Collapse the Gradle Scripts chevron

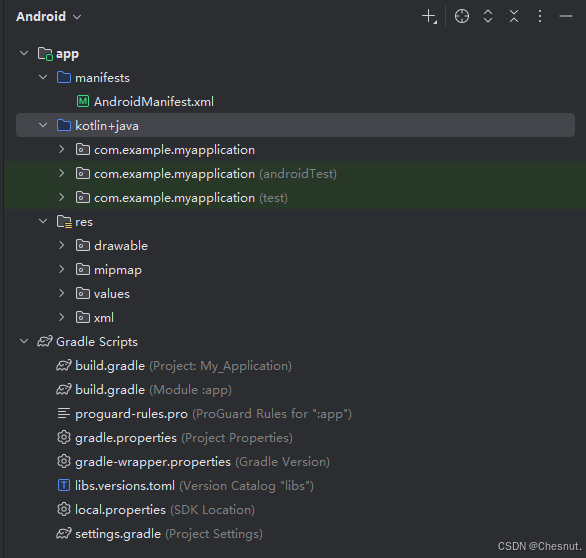pyautogui.click(x=24, y=341)
